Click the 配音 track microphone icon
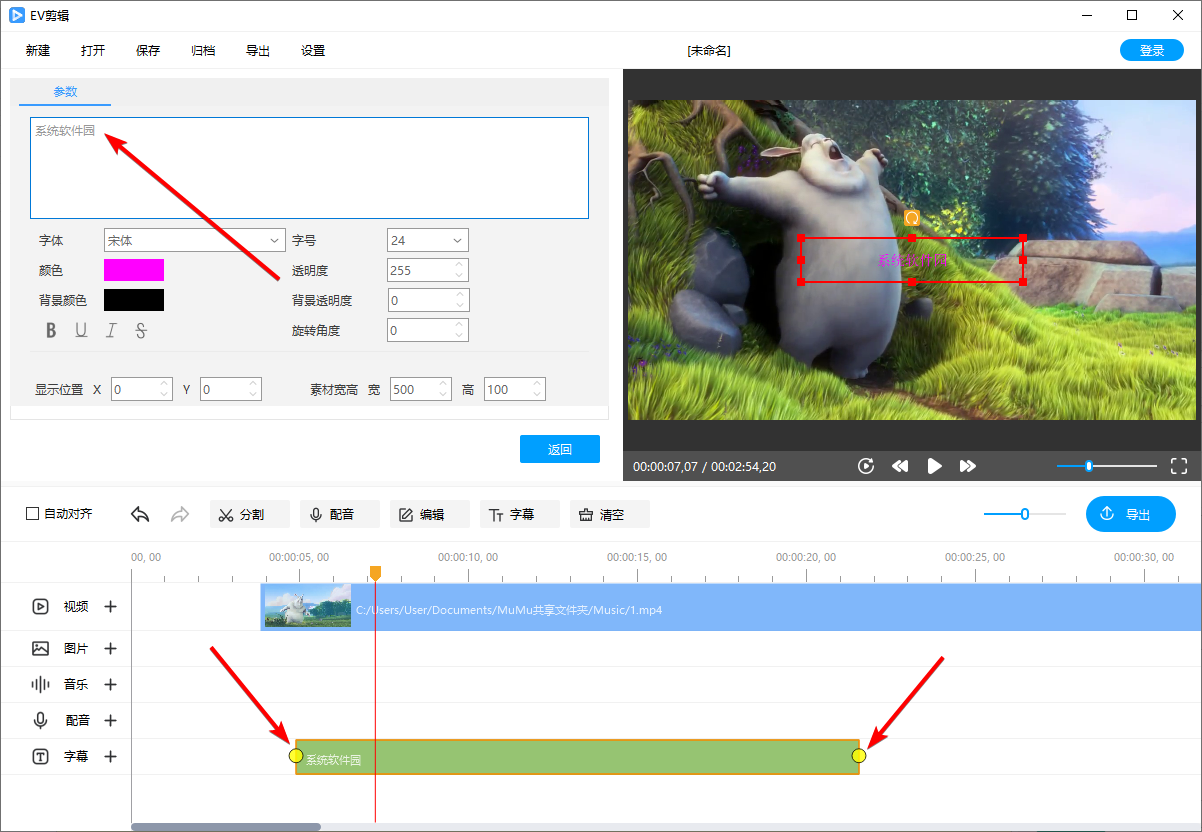 [x=40, y=720]
